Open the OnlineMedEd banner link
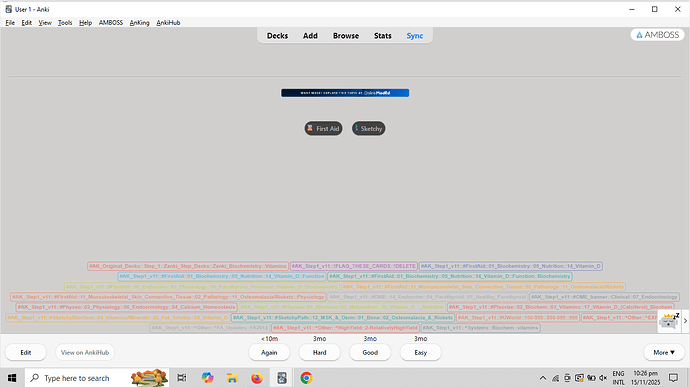 click(x=345, y=93)
